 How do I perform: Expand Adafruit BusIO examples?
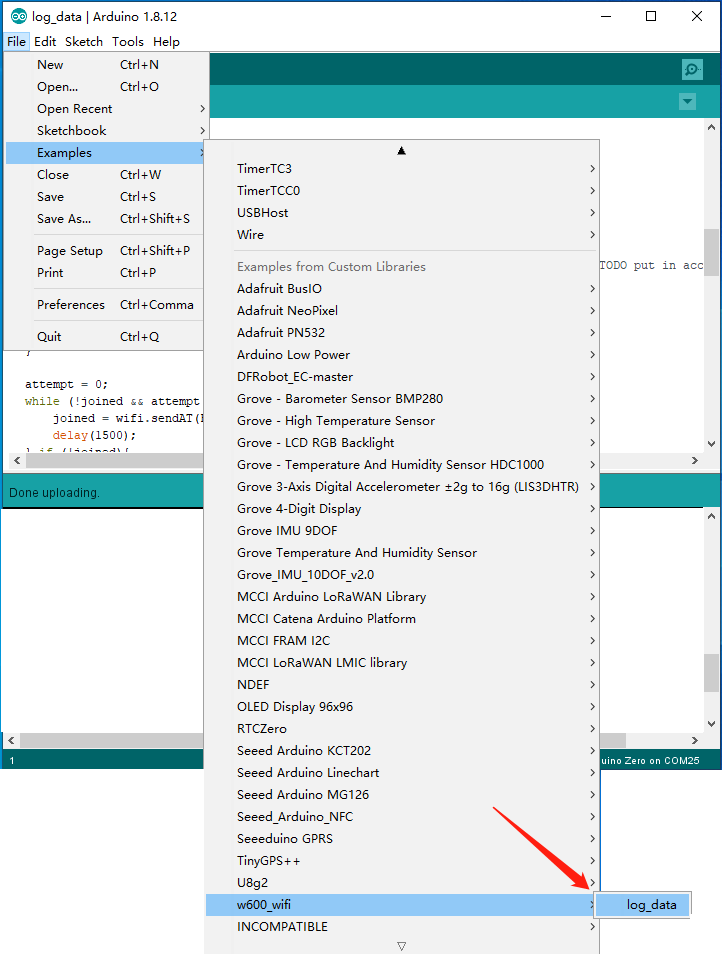402,288
